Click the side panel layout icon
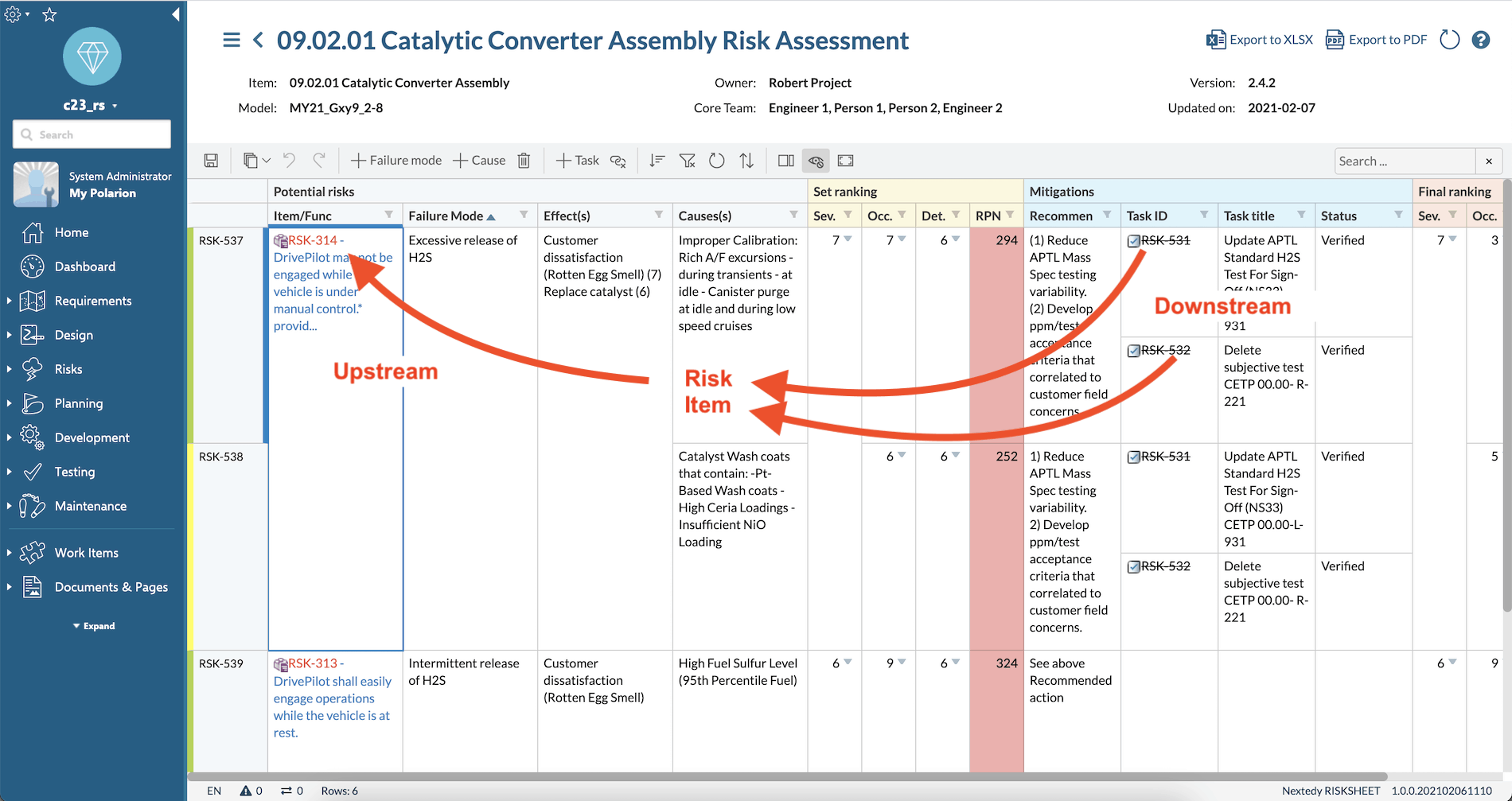Viewport: 1512px width, 801px height. click(x=786, y=161)
